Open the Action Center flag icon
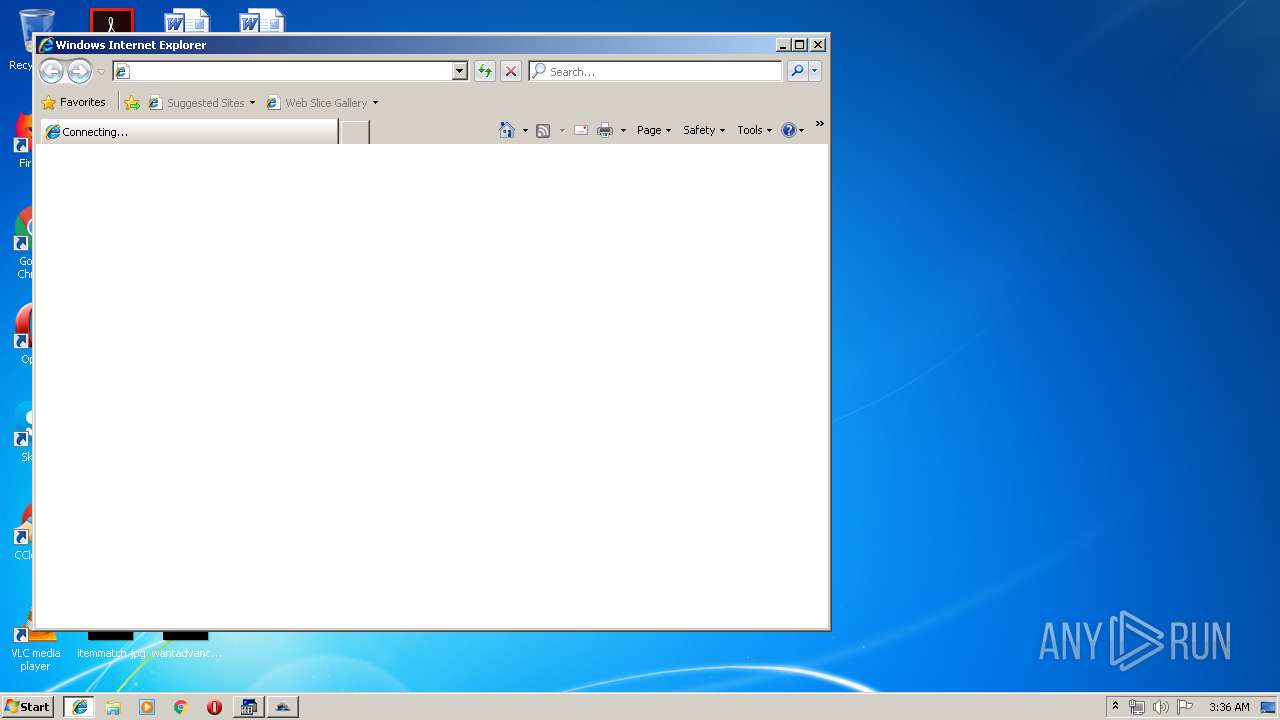This screenshot has width=1280, height=720. pyautogui.click(x=1185, y=707)
